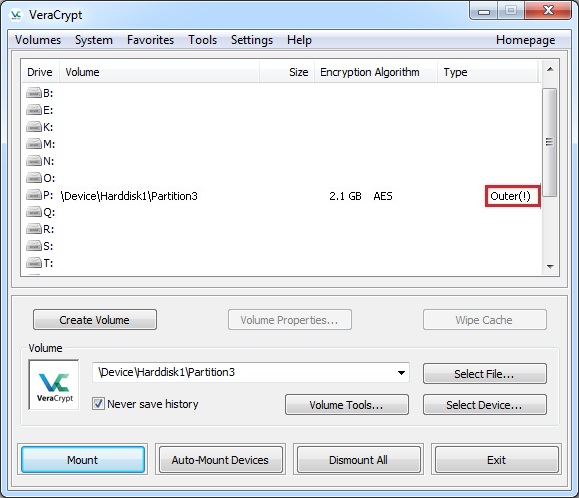Screen dimensions: 579x498
Task: Click the drive list scrollbar thumb
Action: (x=550, y=142)
